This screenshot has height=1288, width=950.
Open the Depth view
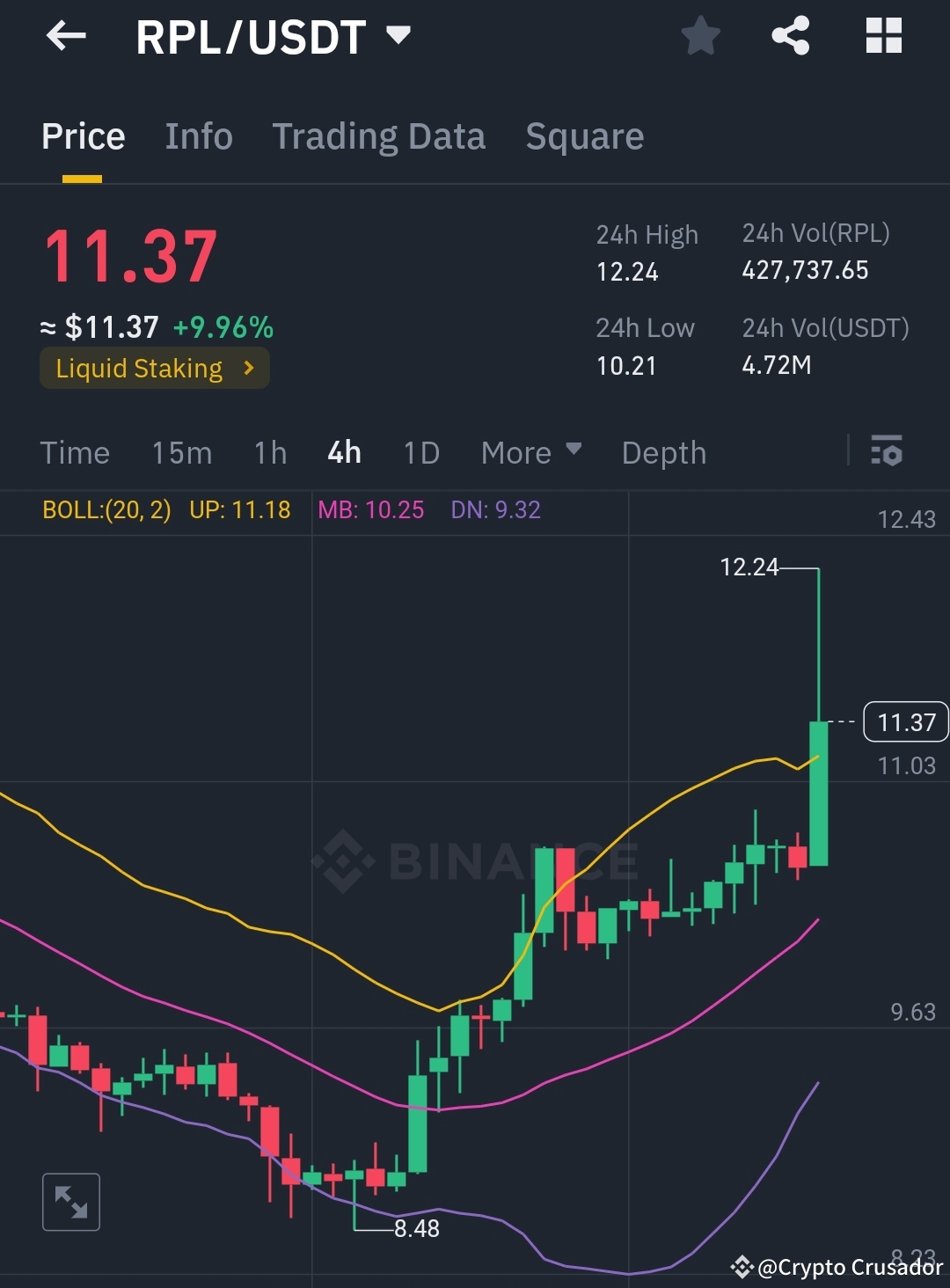664,452
